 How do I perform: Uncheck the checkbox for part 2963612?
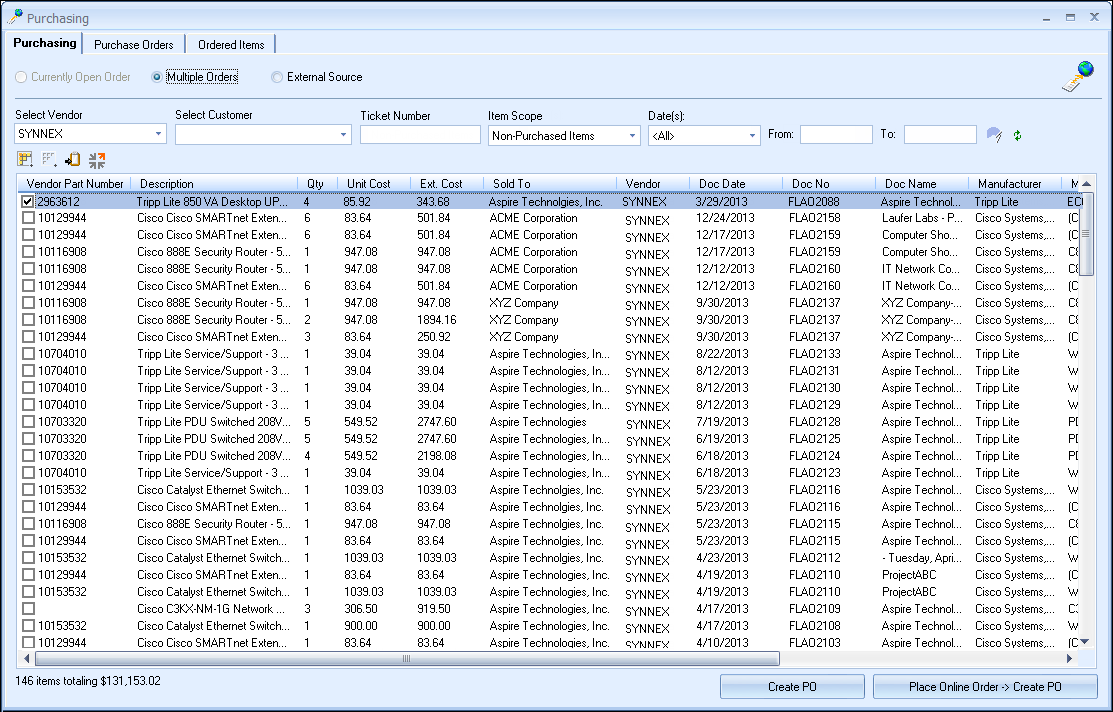coord(28,202)
